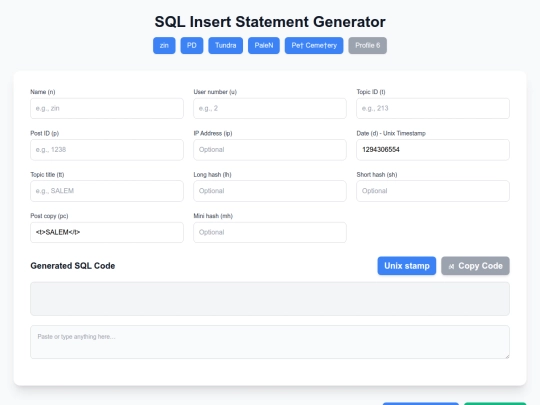
Task: Click into the User number field
Action: [x=270, y=108]
